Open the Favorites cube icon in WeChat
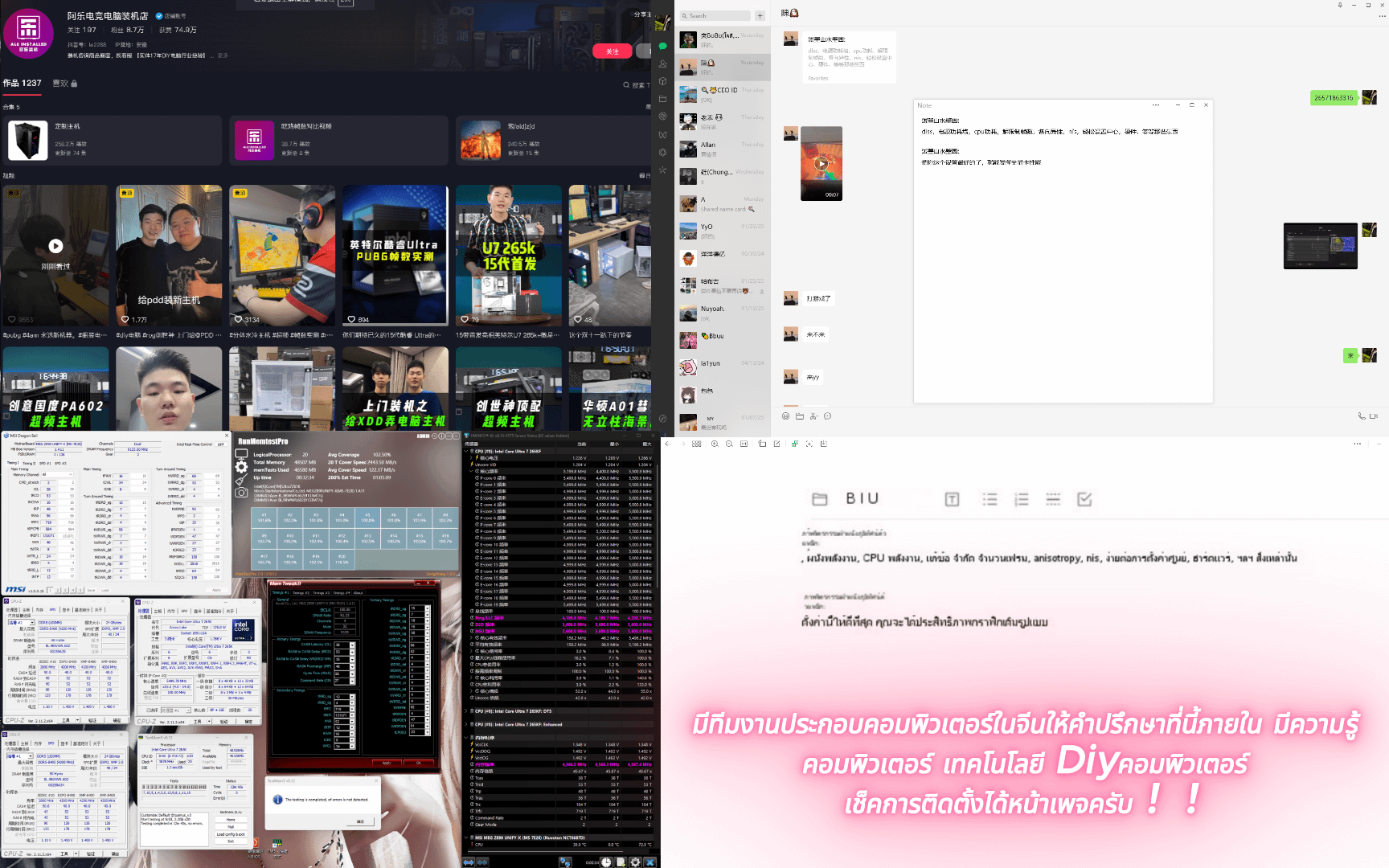This screenshot has height=868, width=1389. click(662, 81)
